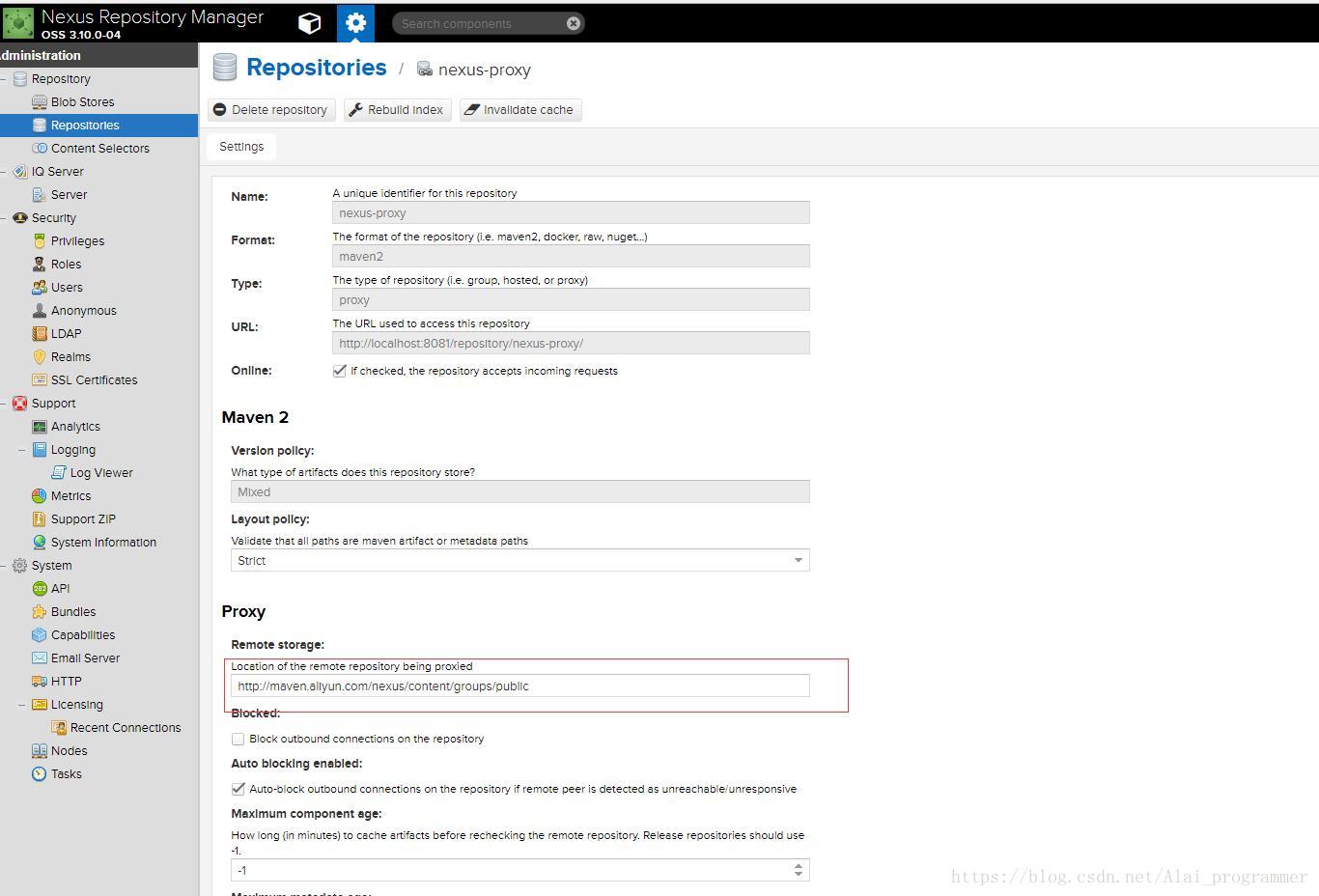This screenshot has height=896, width=1319.
Task: Click the Name field nexus-proxy
Action: 571,212
